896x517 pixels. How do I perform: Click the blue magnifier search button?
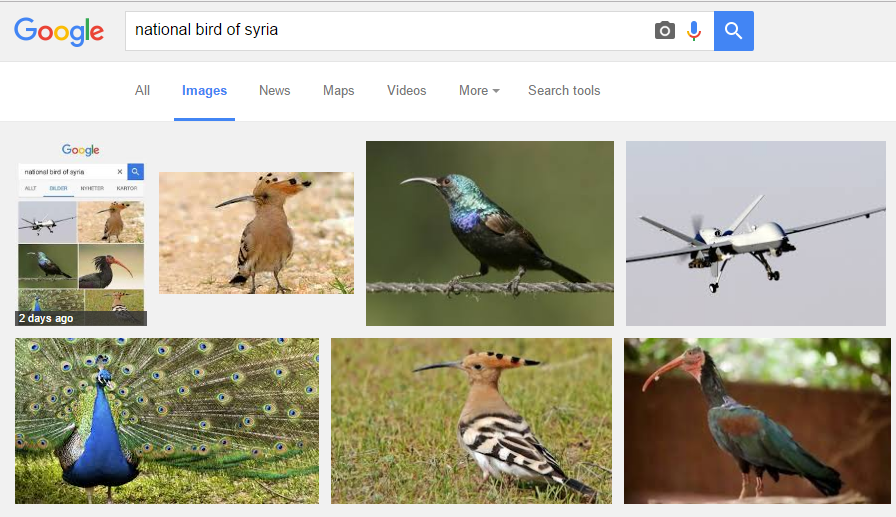pos(733,31)
